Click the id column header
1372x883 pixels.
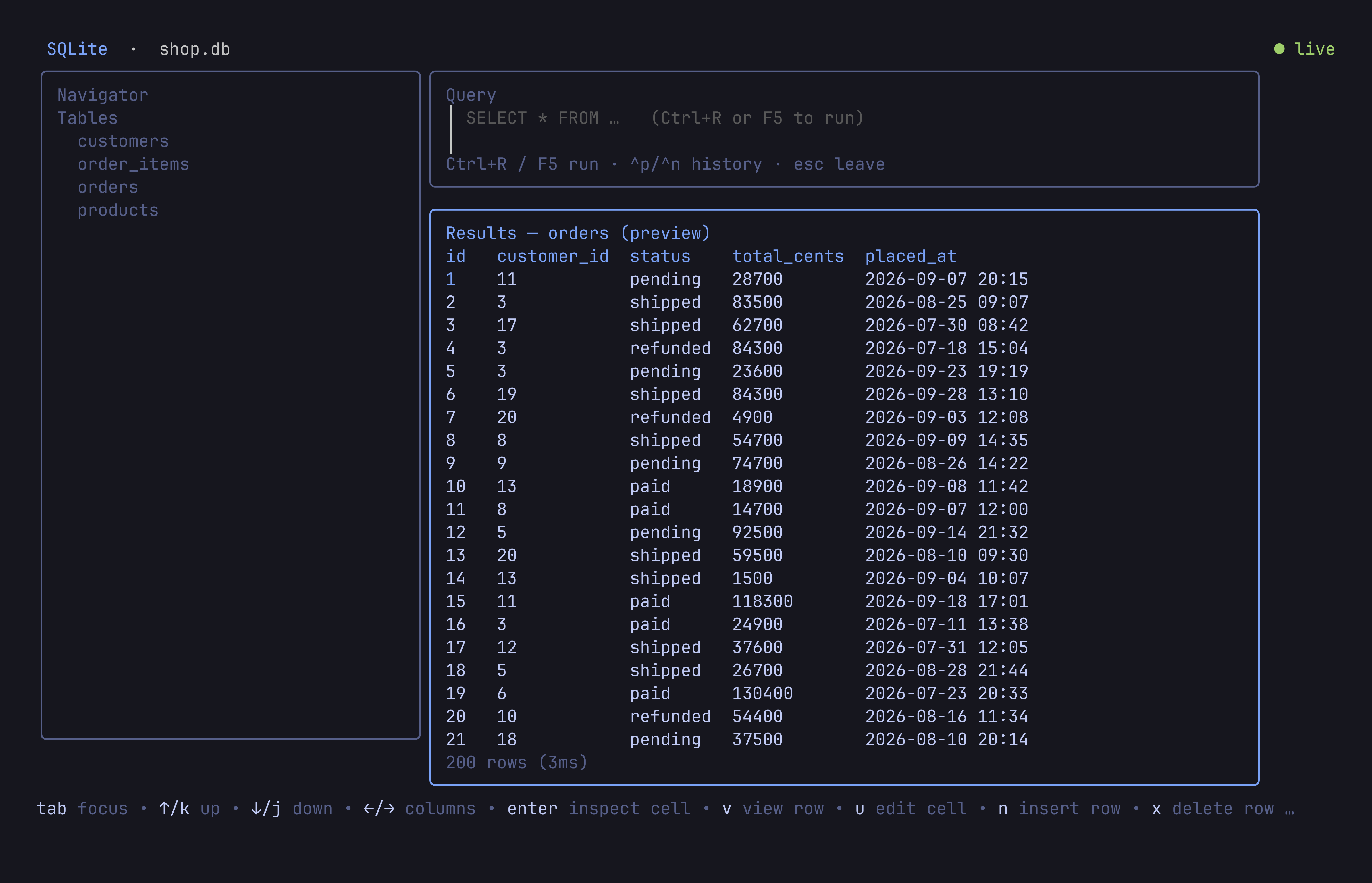456,256
